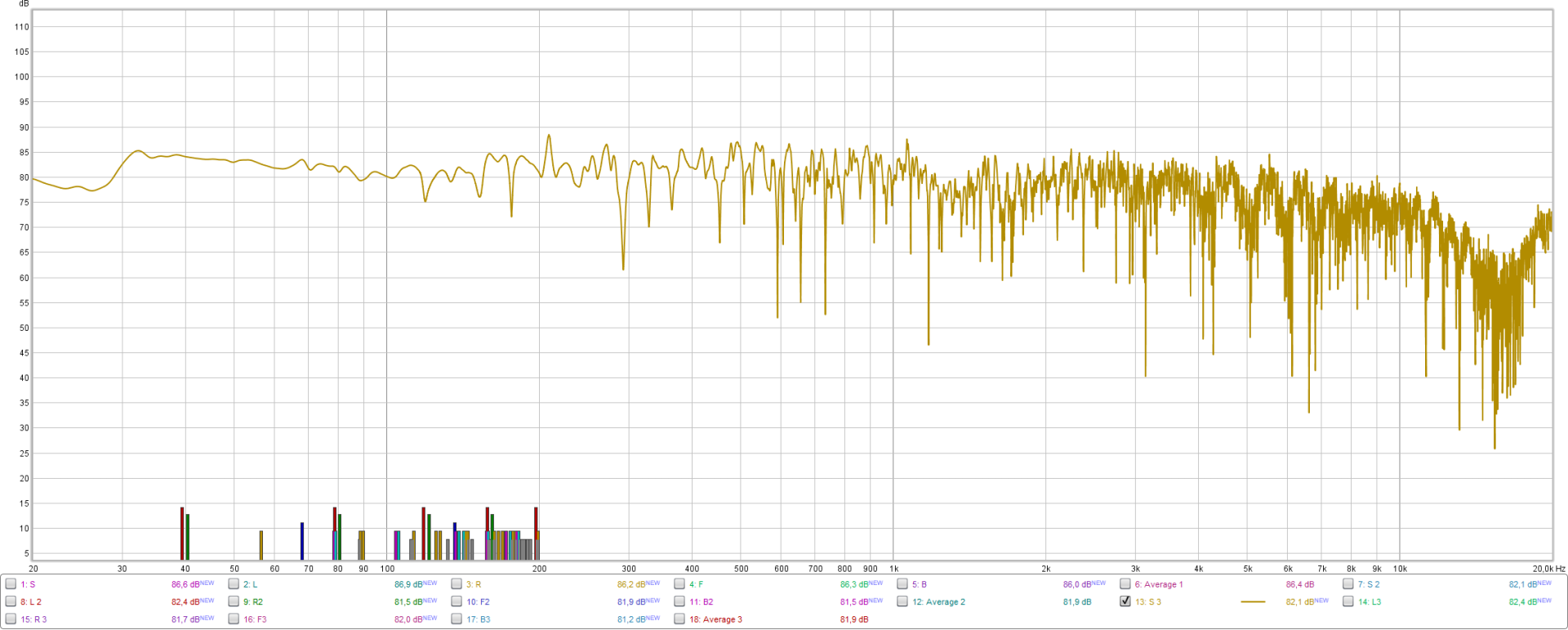Tick the 16: F3 trace checkbox
The image size is (1568, 630).
[234, 619]
